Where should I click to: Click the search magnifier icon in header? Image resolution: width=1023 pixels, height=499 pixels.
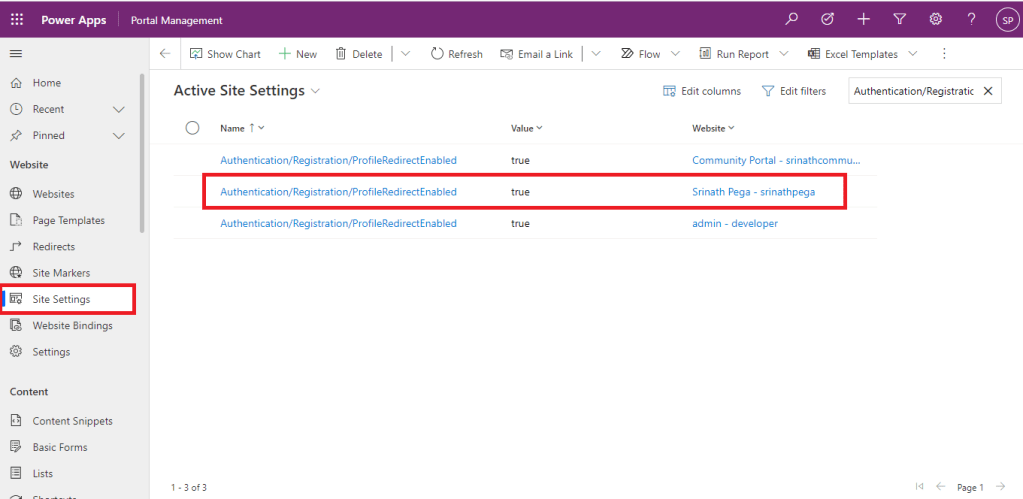pyautogui.click(x=791, y=20)
